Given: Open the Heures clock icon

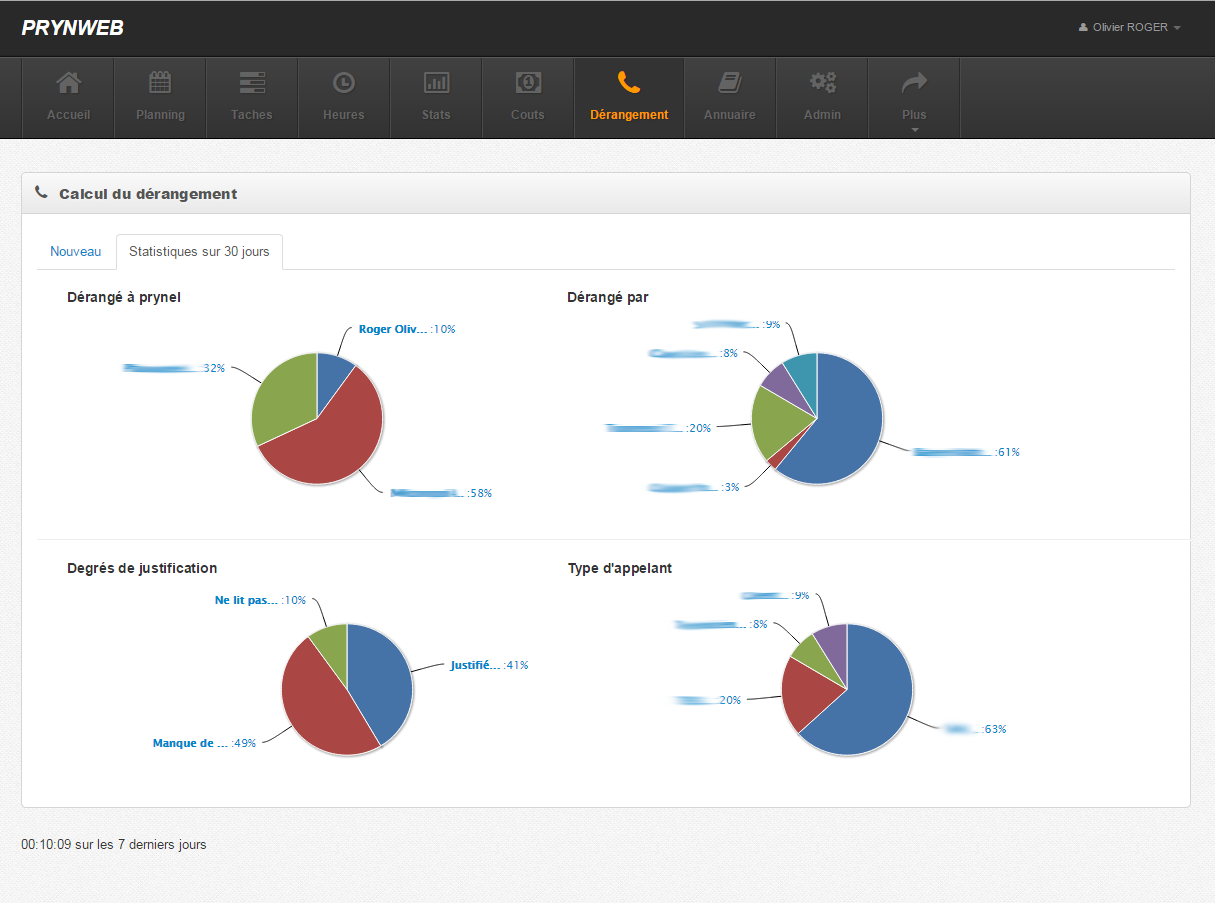Looking at the screenshot, I should pos(344,83).
